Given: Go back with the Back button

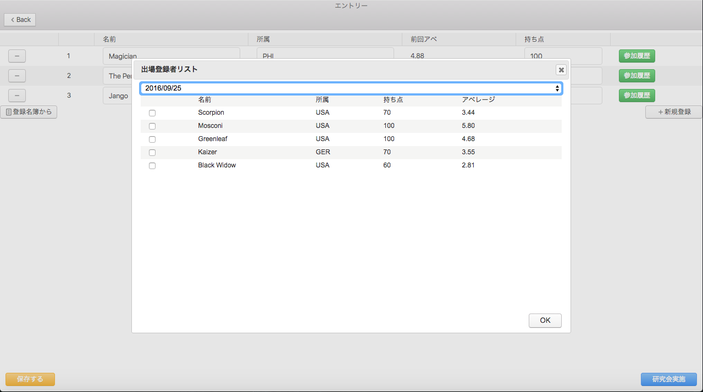Looking at the screenshot, I should tap(20, 20).
